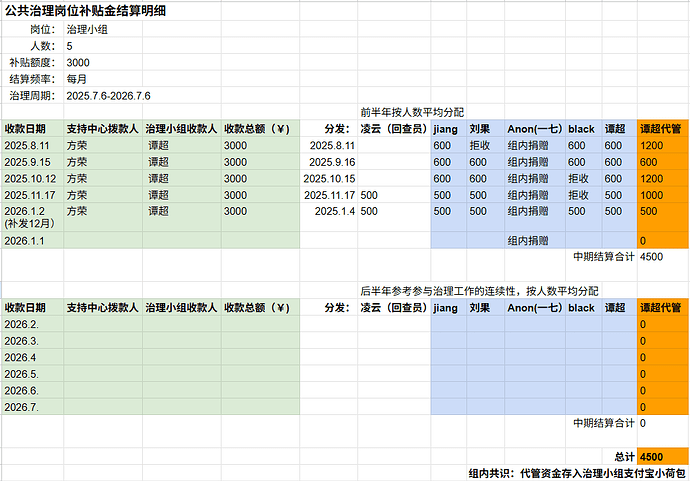Select the 组内共识 note at bottom

[577, 474]
